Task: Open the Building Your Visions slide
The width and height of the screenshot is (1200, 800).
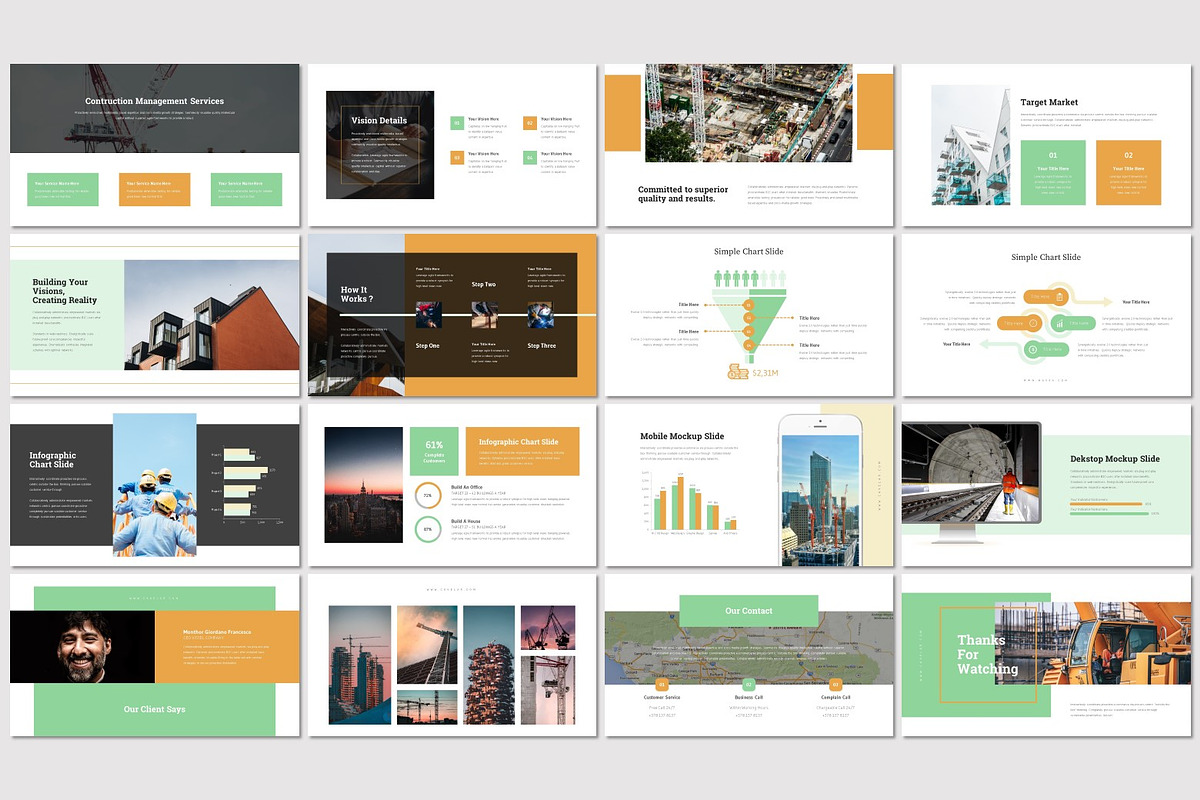Action: coord(154,315)
